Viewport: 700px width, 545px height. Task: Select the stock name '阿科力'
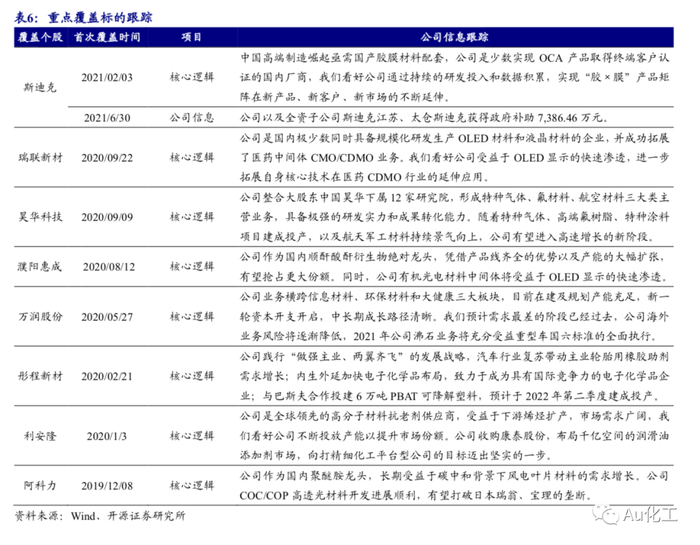click(x=40, y=485)
